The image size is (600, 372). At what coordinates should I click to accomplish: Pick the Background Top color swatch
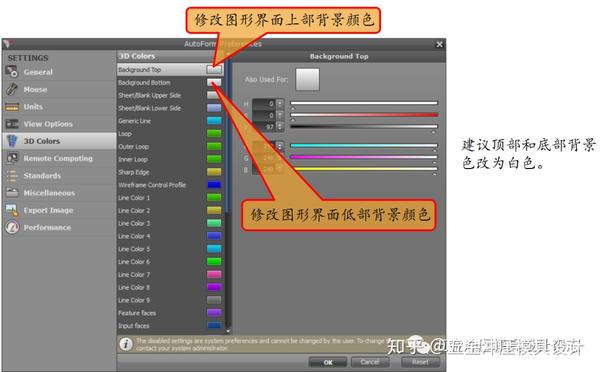(214, 69)
